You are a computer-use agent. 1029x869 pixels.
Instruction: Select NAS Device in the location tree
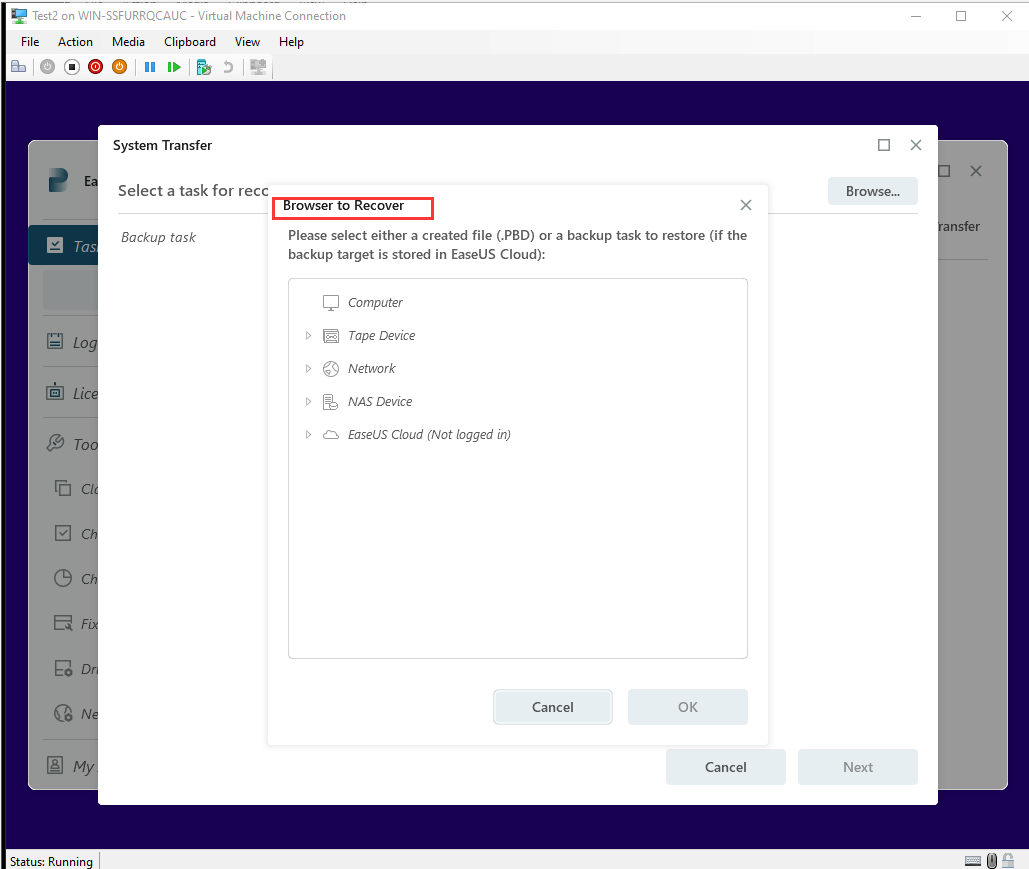(380, 402)
